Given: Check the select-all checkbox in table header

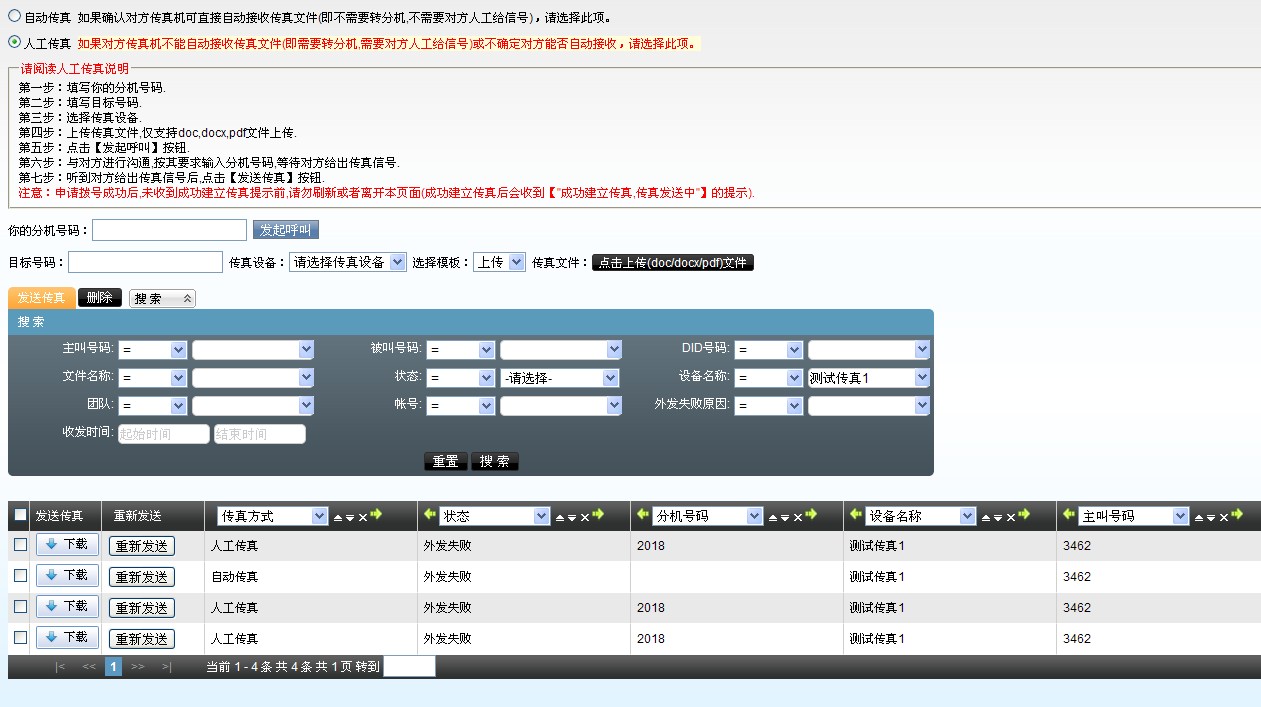Looking at the screenshot, I should pyautogui.click(x=20, y=516).
